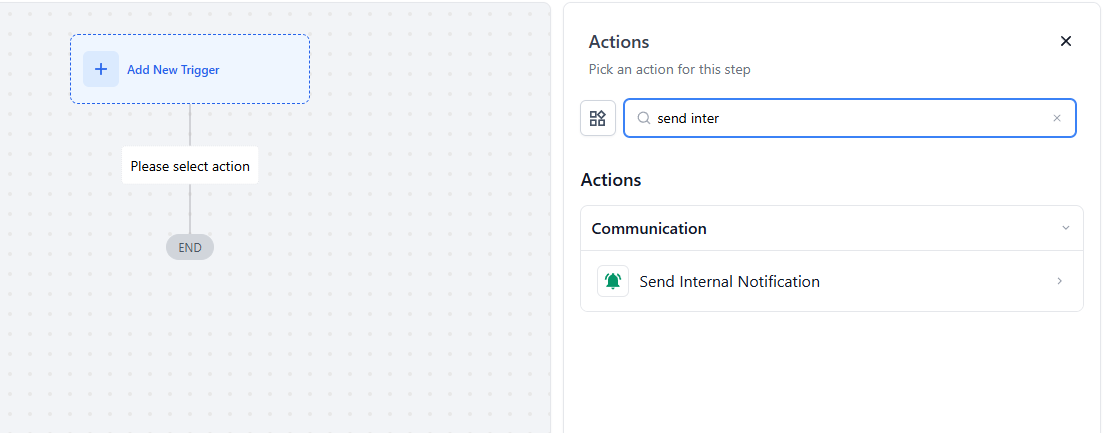1113x433 pixels.
Task: Click the Add New Trigger link text
Action: tap(173, 70)
